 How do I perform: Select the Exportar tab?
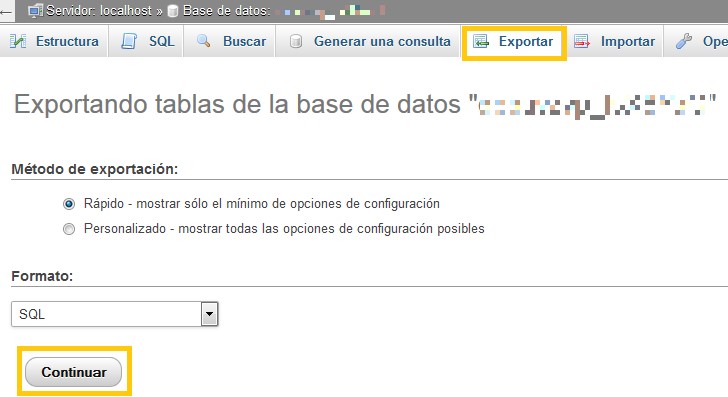coord(514,42)
